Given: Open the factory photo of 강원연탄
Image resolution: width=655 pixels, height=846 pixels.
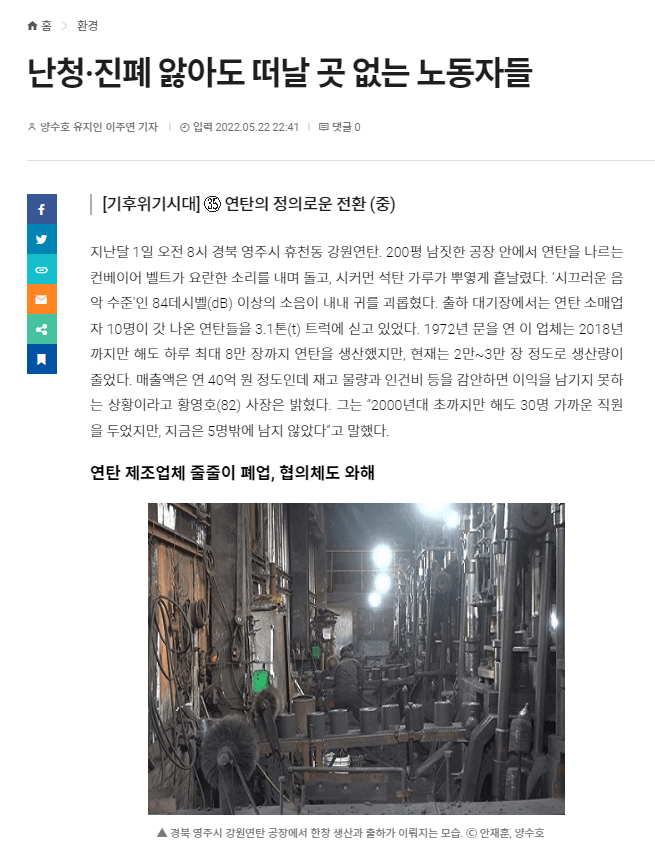Looking at the screenshot, I should pos(356,658).
